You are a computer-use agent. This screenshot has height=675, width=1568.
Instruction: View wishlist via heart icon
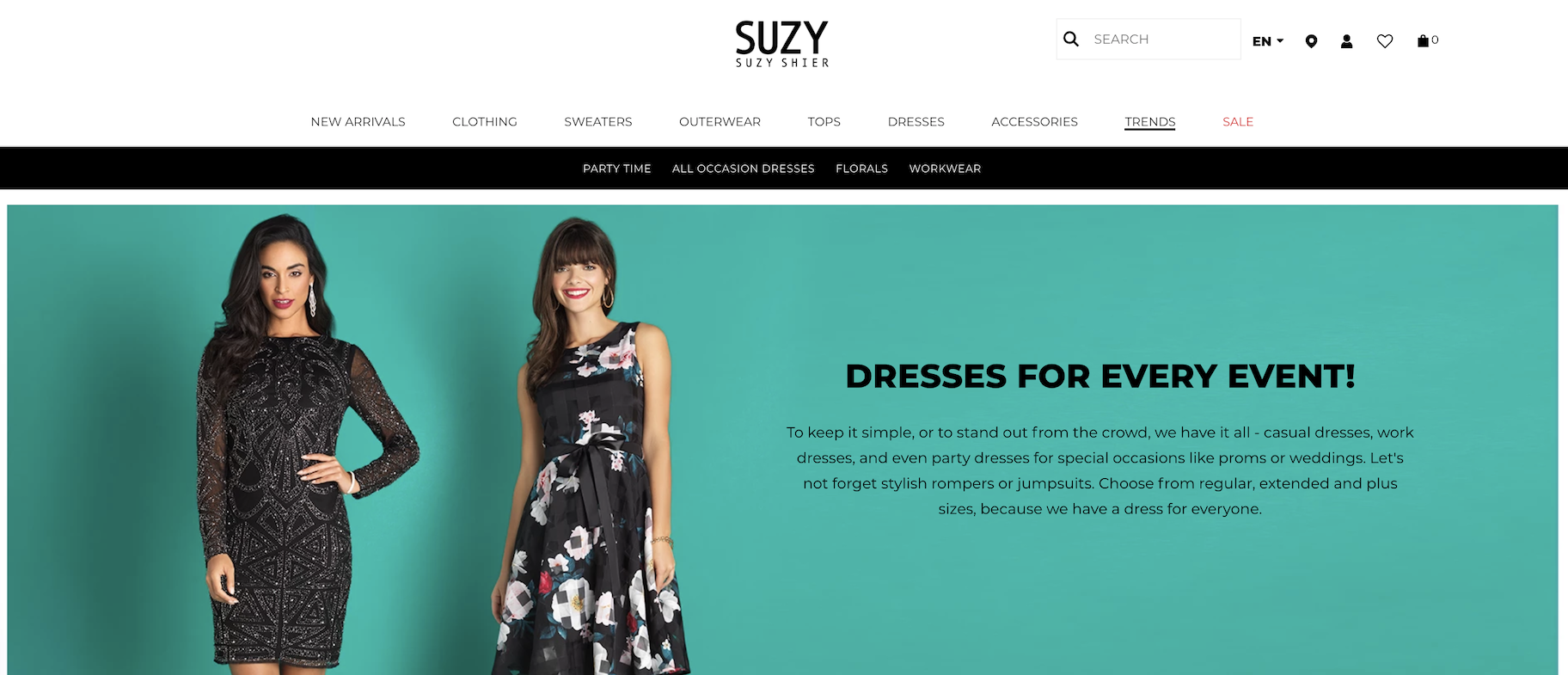pos(1384,41)
